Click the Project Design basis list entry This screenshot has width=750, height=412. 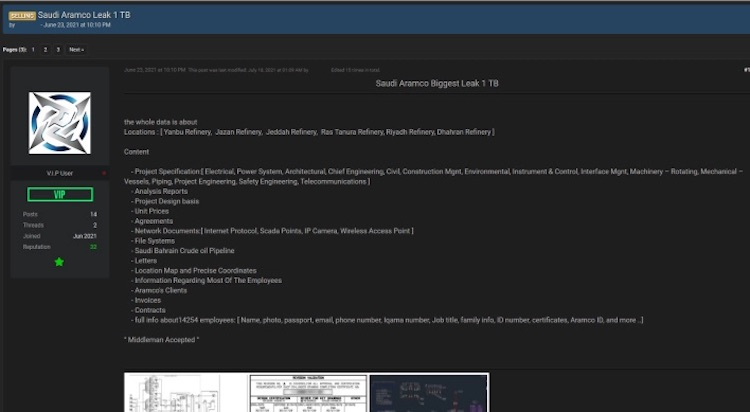point(165,201)
